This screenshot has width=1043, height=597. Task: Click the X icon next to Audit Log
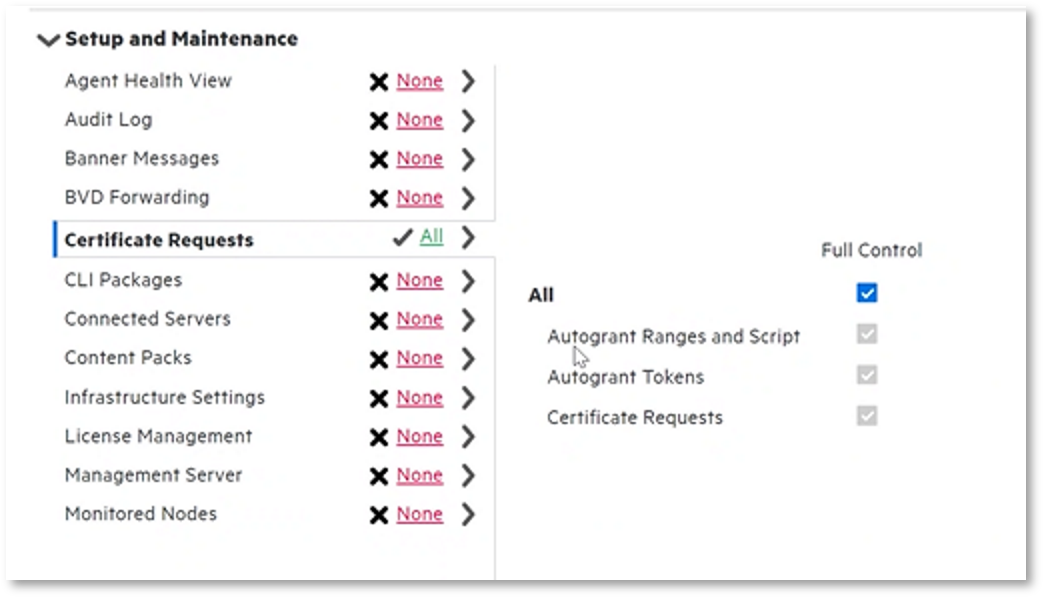[x=379, y=121]
